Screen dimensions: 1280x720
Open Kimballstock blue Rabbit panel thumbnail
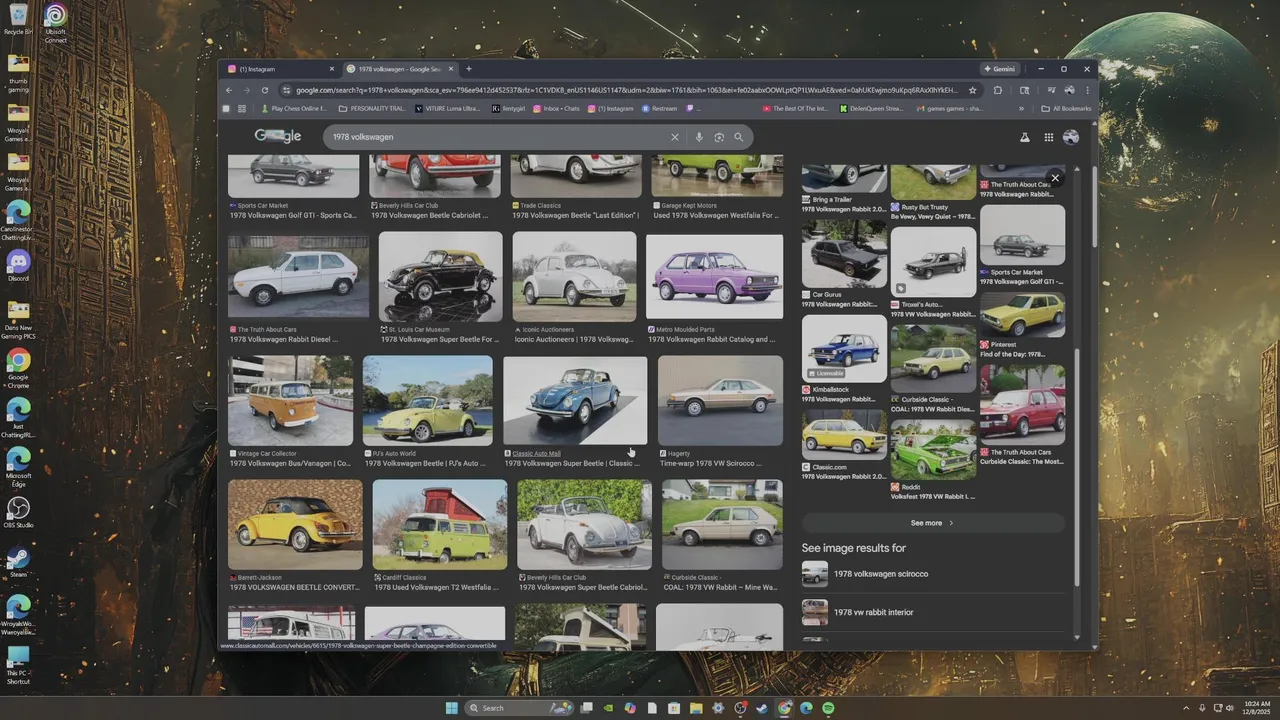tap(844, 348)
